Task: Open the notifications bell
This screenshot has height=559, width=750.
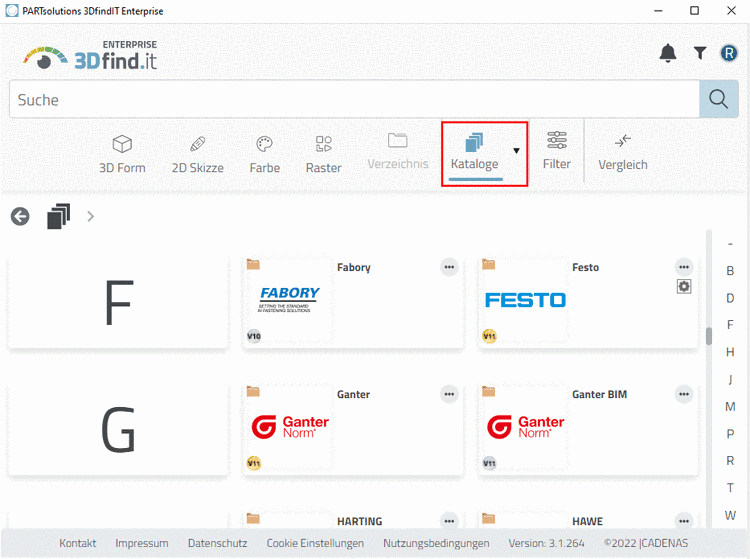Action: (668, 54)
